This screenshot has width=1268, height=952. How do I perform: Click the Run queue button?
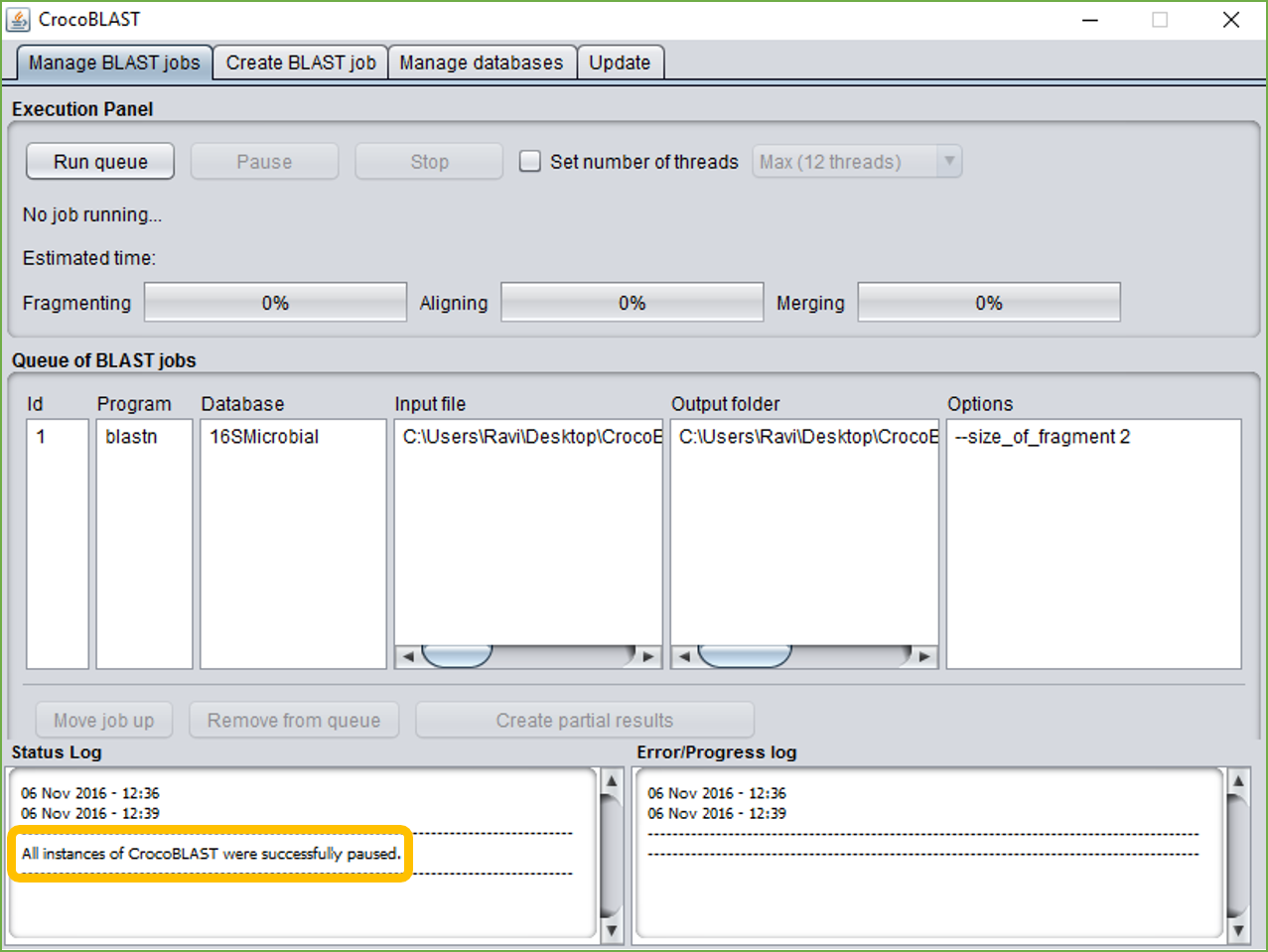(x=100, y=162)
